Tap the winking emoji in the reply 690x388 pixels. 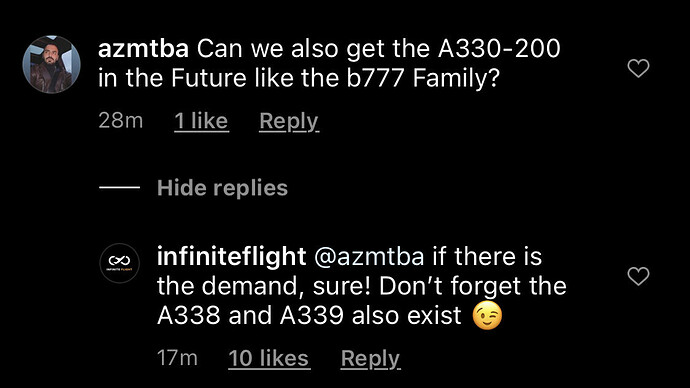click(487, 315)
